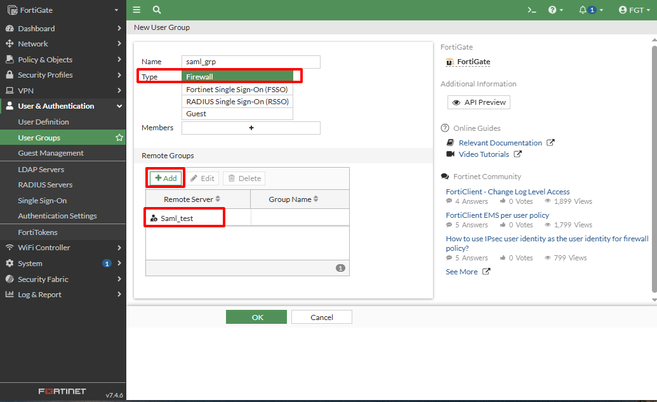Select the Saml_test remote server row
Screen dimensions: 657x402
coord(247,218)
